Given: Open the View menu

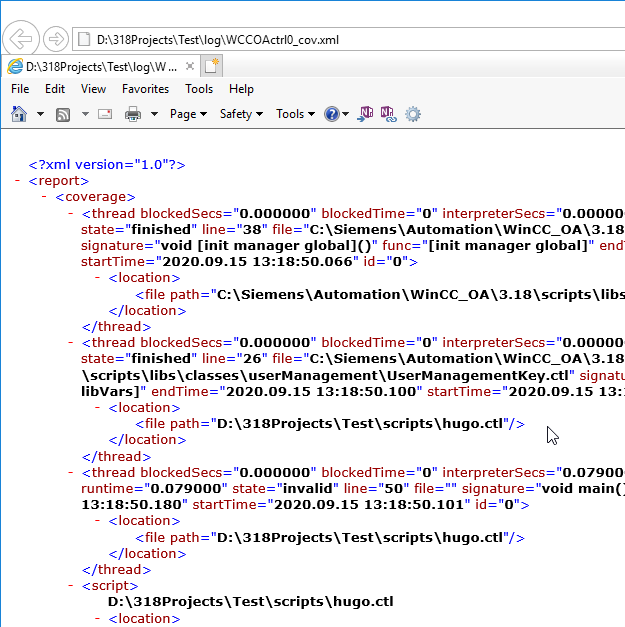Looking at the screenshot, I should pos(94,89).
